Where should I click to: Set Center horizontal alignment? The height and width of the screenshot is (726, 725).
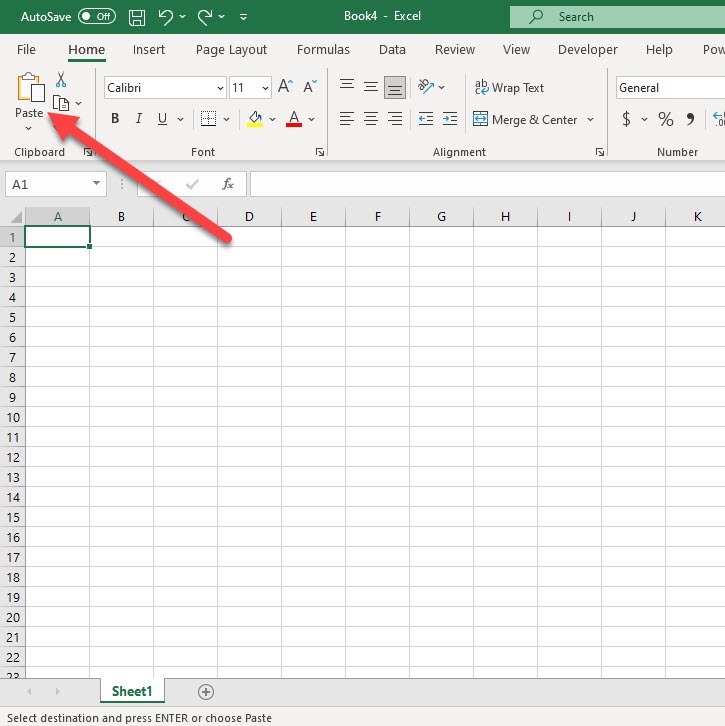tap(371, 119)
